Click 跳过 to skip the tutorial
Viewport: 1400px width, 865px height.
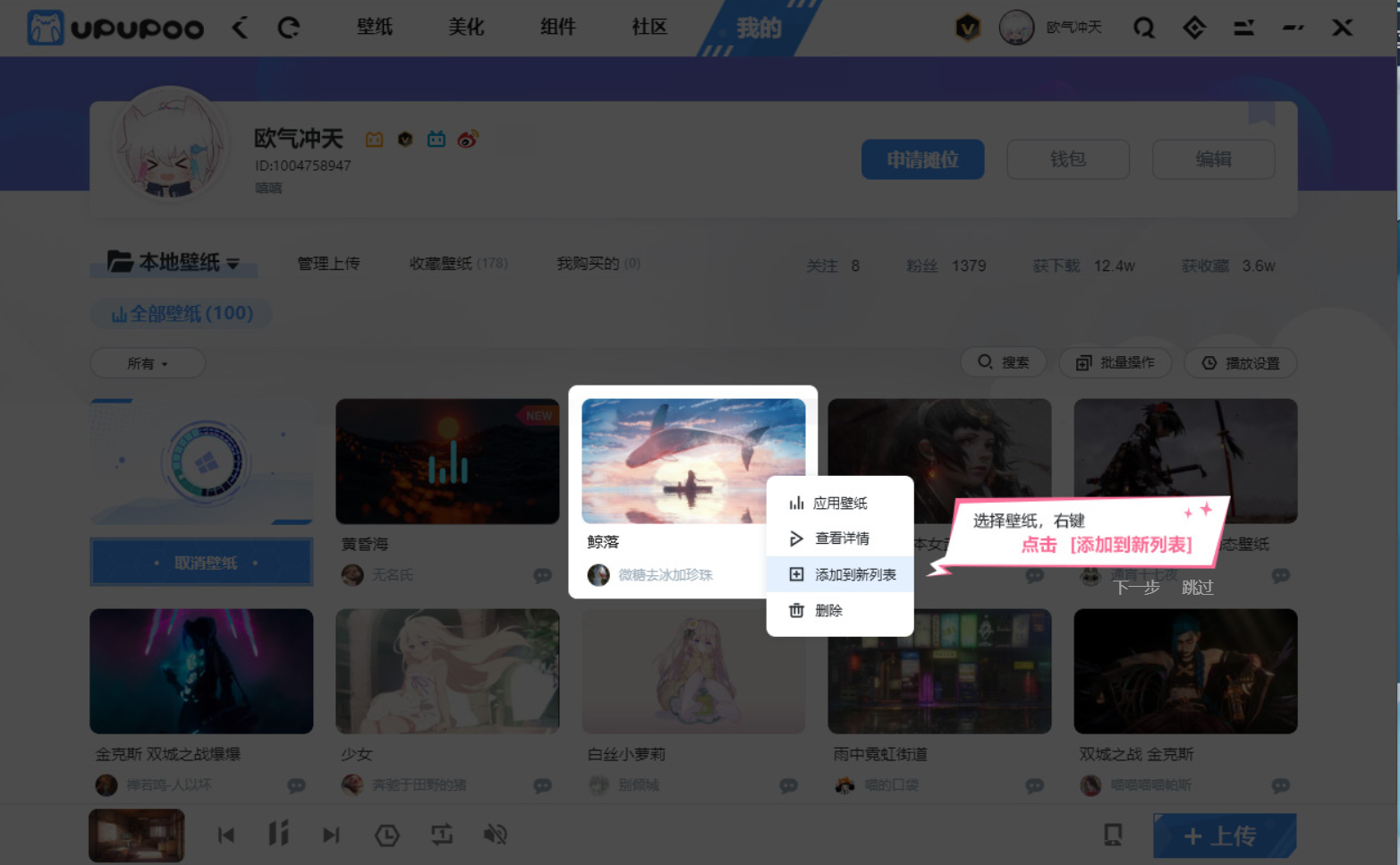[1197, 587]
